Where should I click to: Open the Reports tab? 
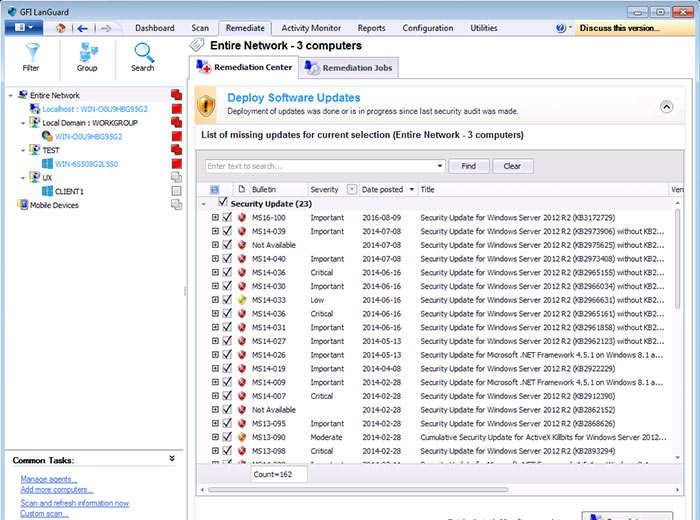tap(371, 28)
